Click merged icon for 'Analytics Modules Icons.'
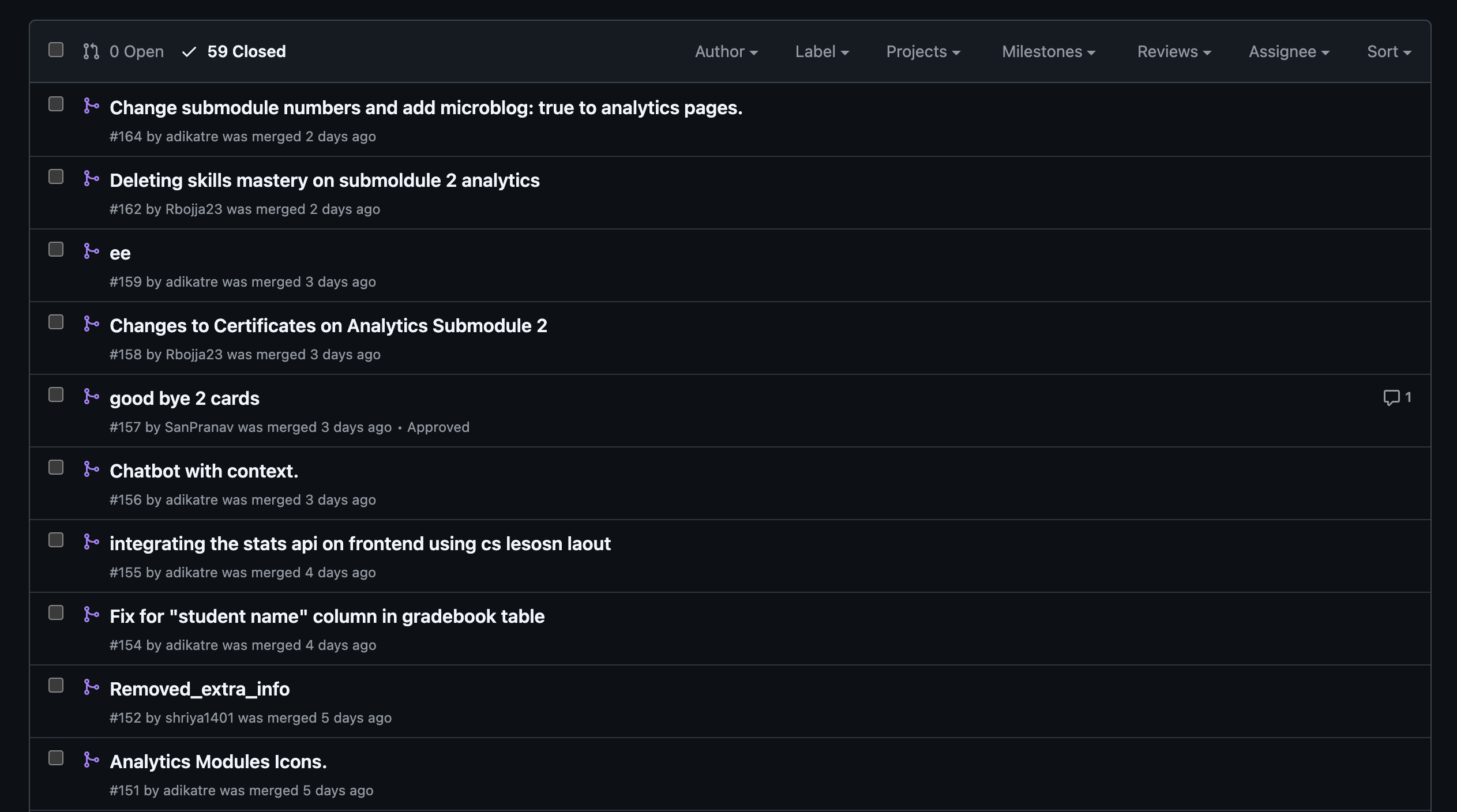The height and width of the screenshot is (812, 1457). tap(91, 760)
